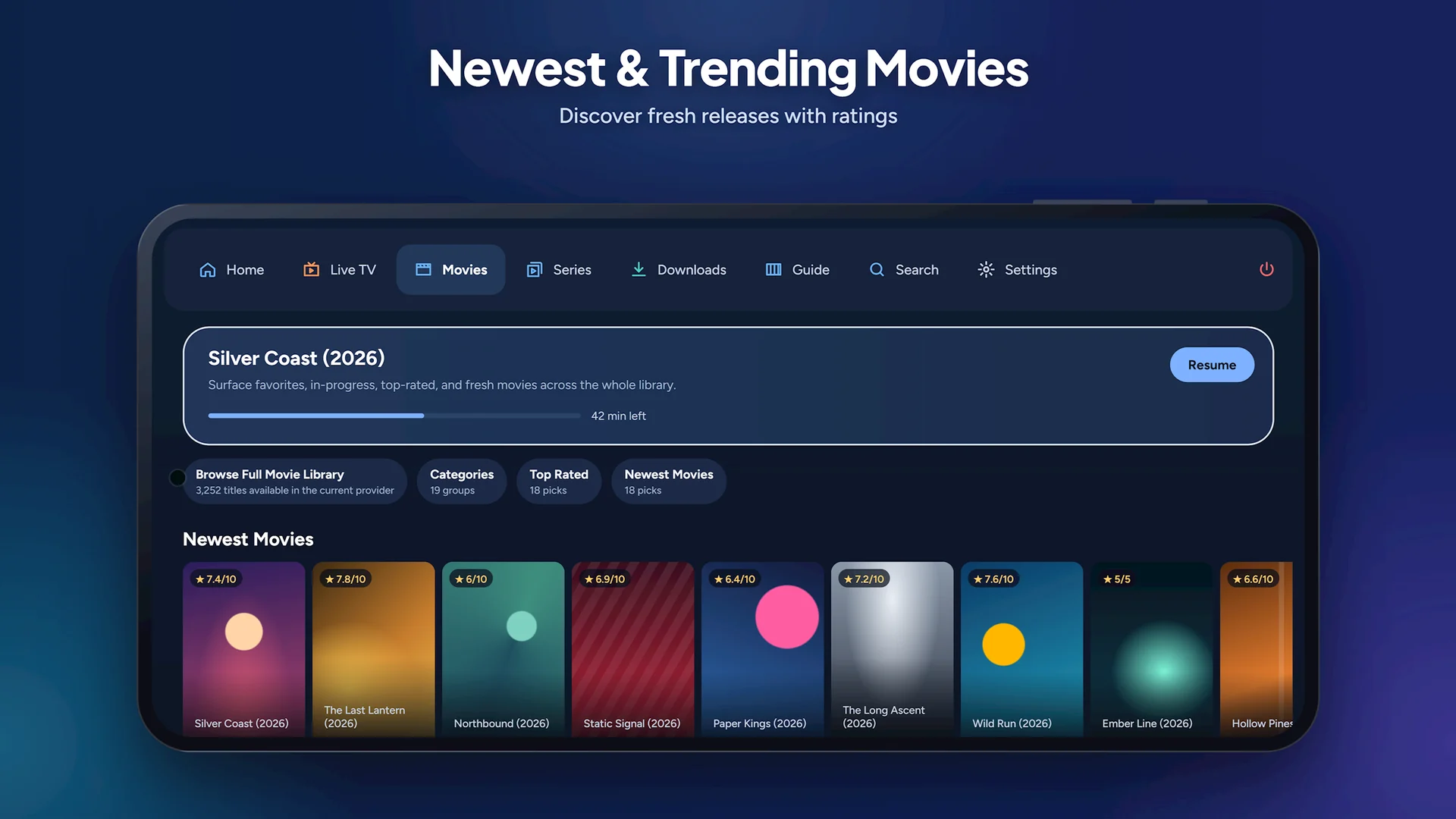Open the Northbound (2026) poster

pyautogui.click(x=503, y=649)
